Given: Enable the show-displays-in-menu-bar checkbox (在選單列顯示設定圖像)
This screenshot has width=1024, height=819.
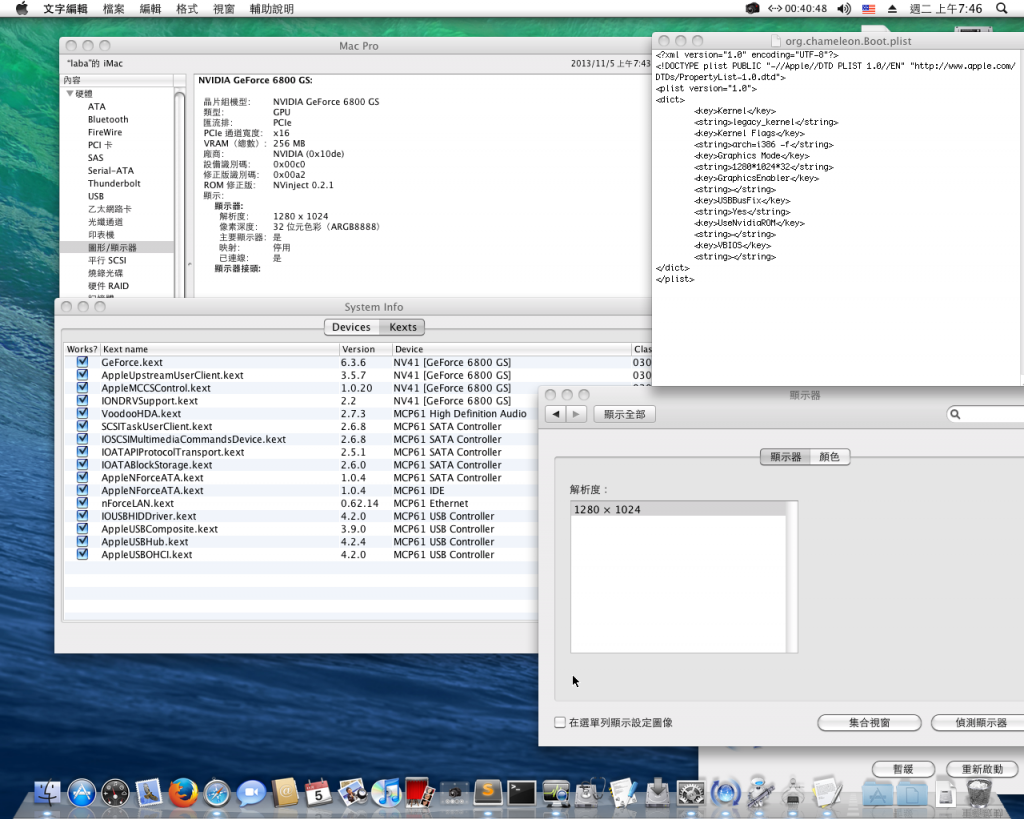Looking at the screenshot, I should click(x=560, y=722).
